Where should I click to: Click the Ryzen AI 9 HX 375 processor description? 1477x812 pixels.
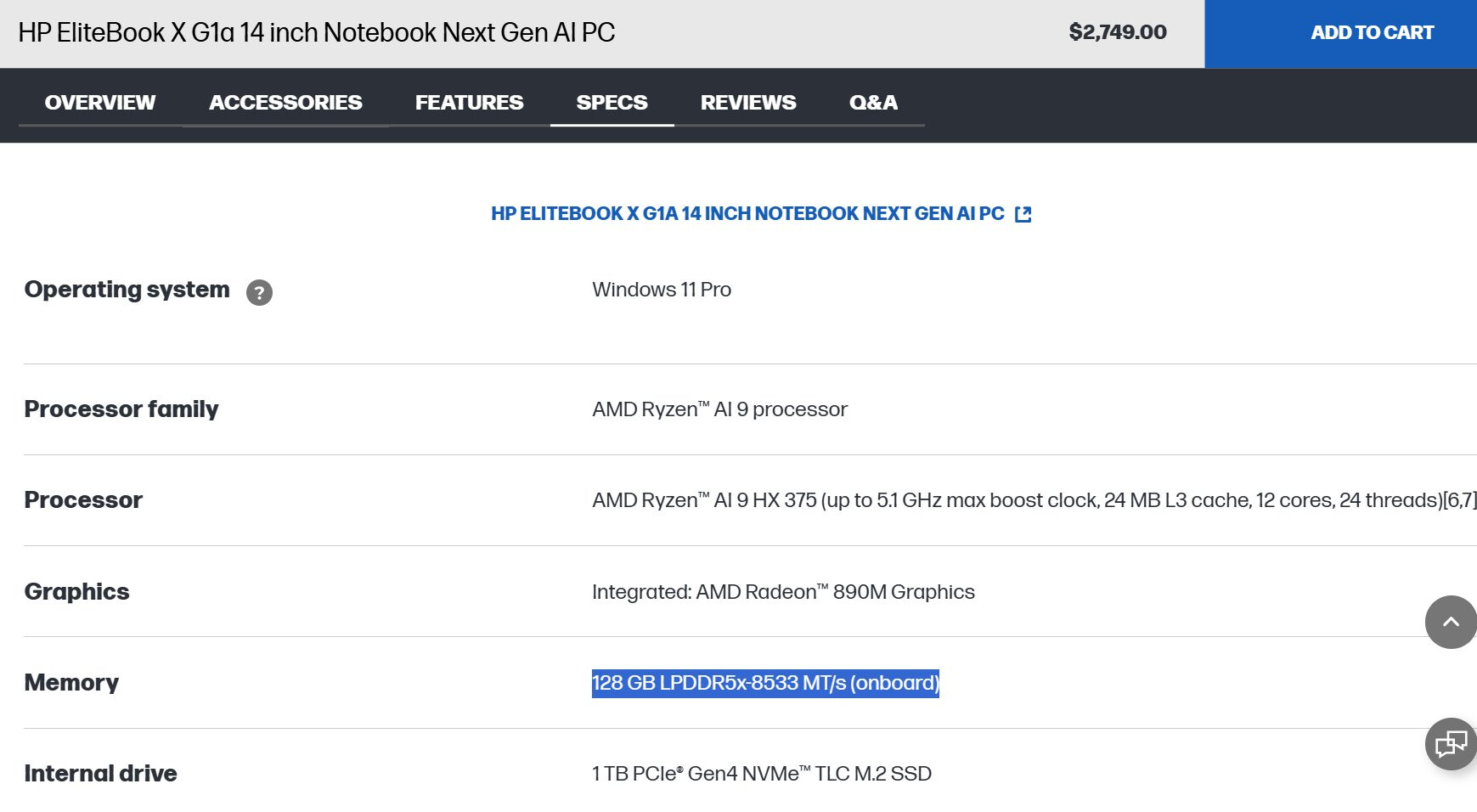click(x=1034, y=500)
